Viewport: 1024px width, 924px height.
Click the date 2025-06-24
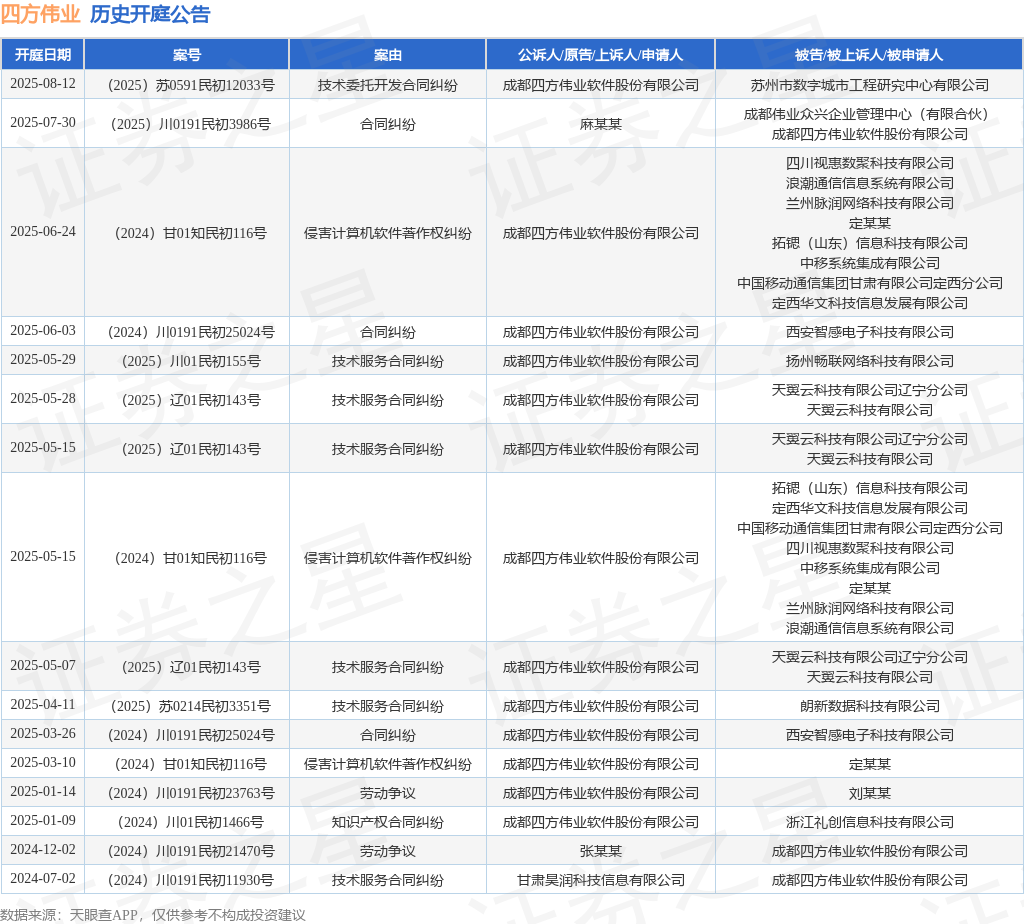click(43, 232)
